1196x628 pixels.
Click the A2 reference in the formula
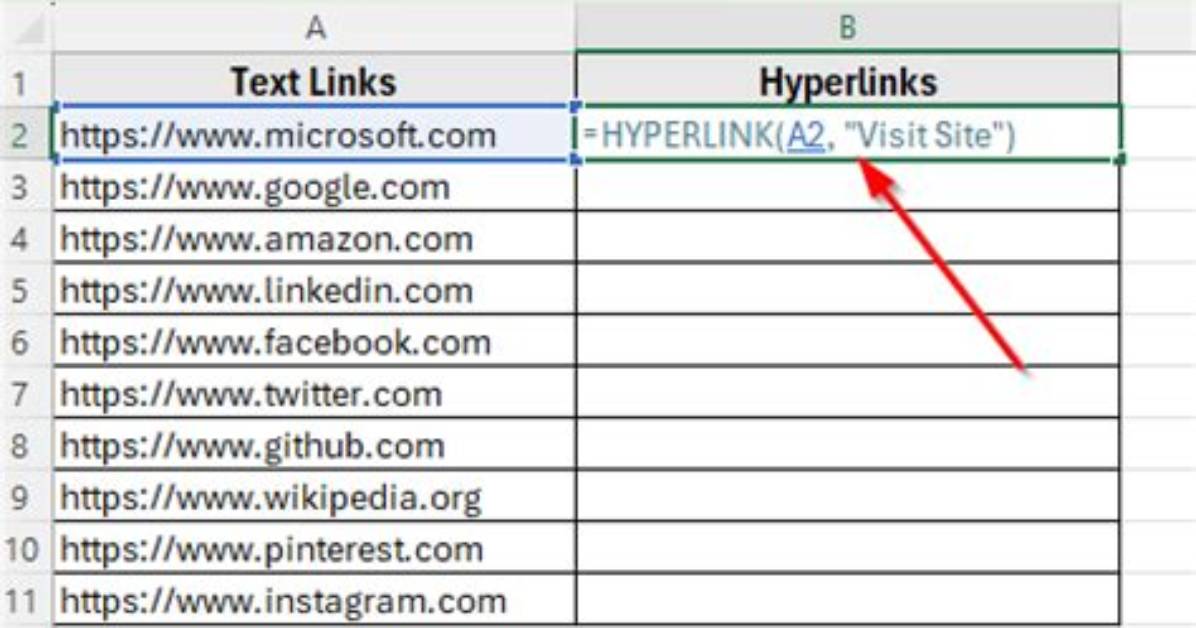[806, 136]
